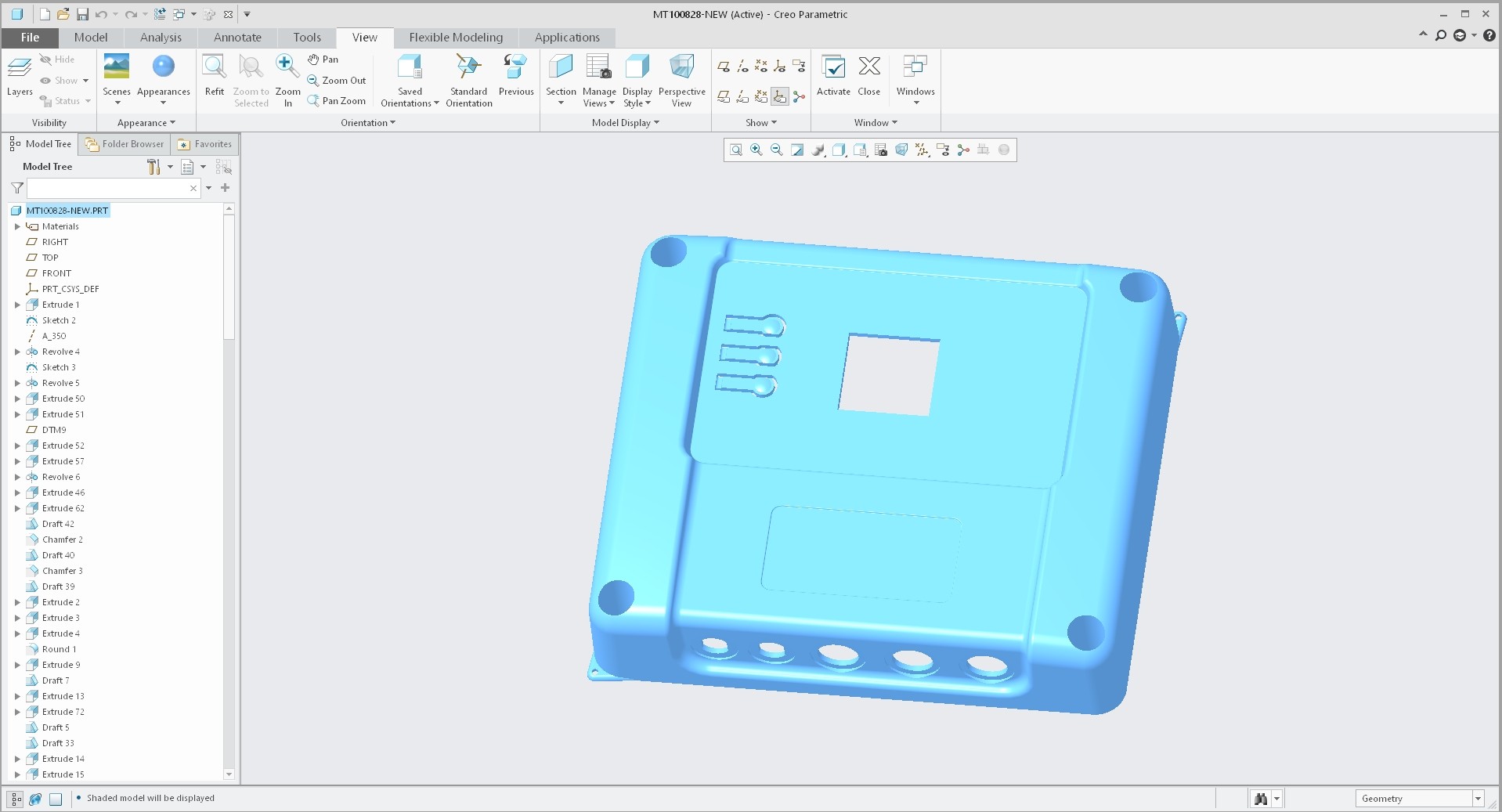This screenshot has width=1502, height=812.
Task: Open the Appearances sphere button
Action: click(x=164, y=80)
